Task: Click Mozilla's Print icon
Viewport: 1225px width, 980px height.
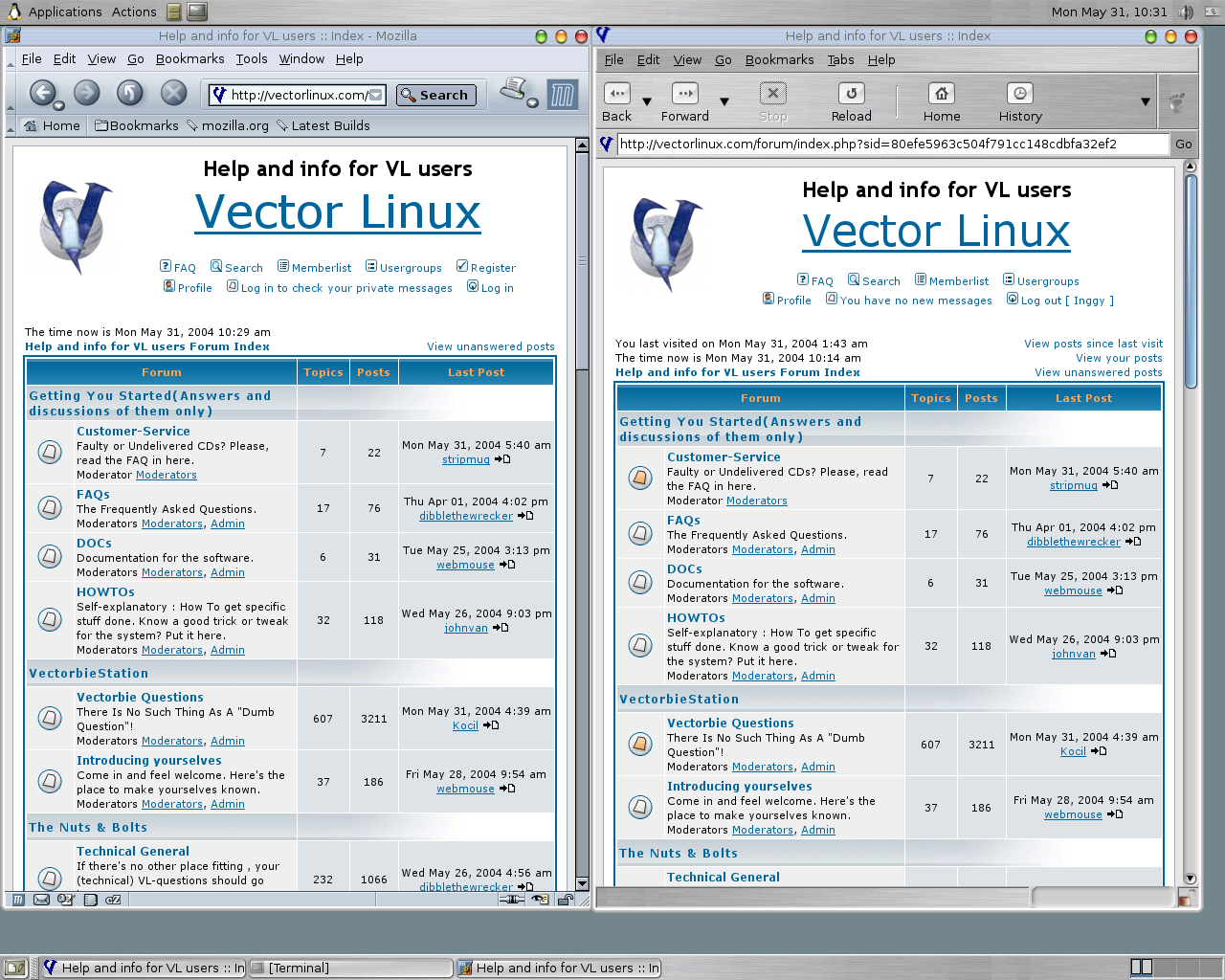Action: click(514, 89)
